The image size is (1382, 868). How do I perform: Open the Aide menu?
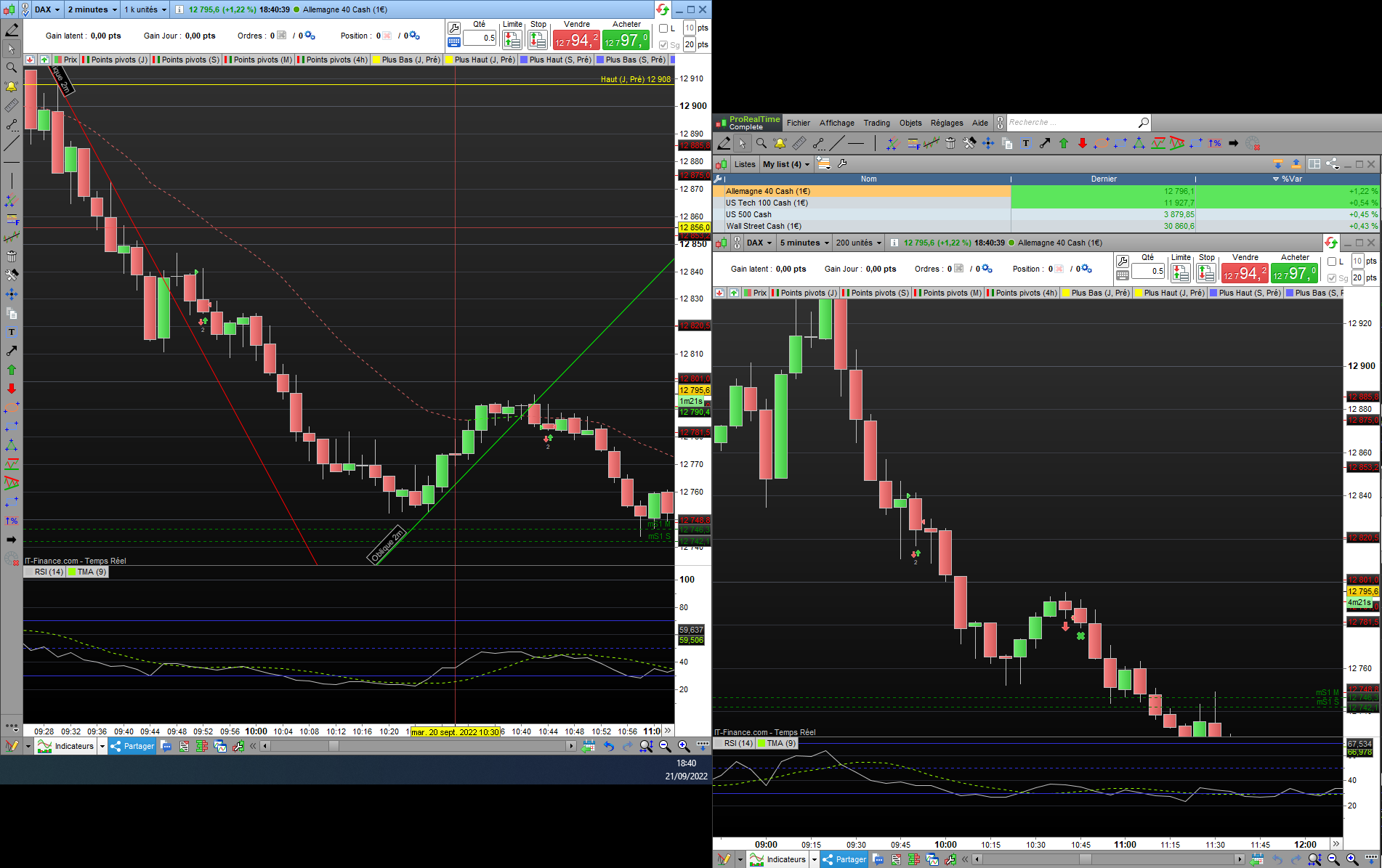980,123
